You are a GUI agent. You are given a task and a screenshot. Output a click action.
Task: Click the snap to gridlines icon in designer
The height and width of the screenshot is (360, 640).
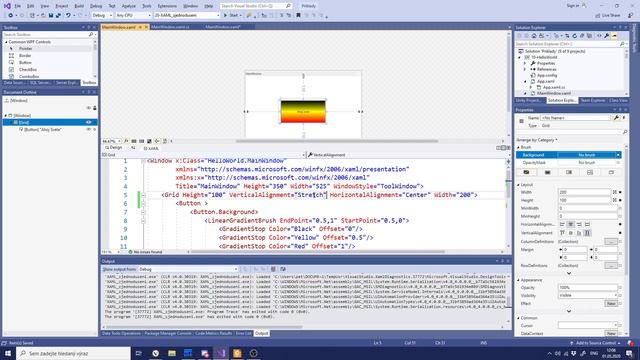tap(142, 141)
